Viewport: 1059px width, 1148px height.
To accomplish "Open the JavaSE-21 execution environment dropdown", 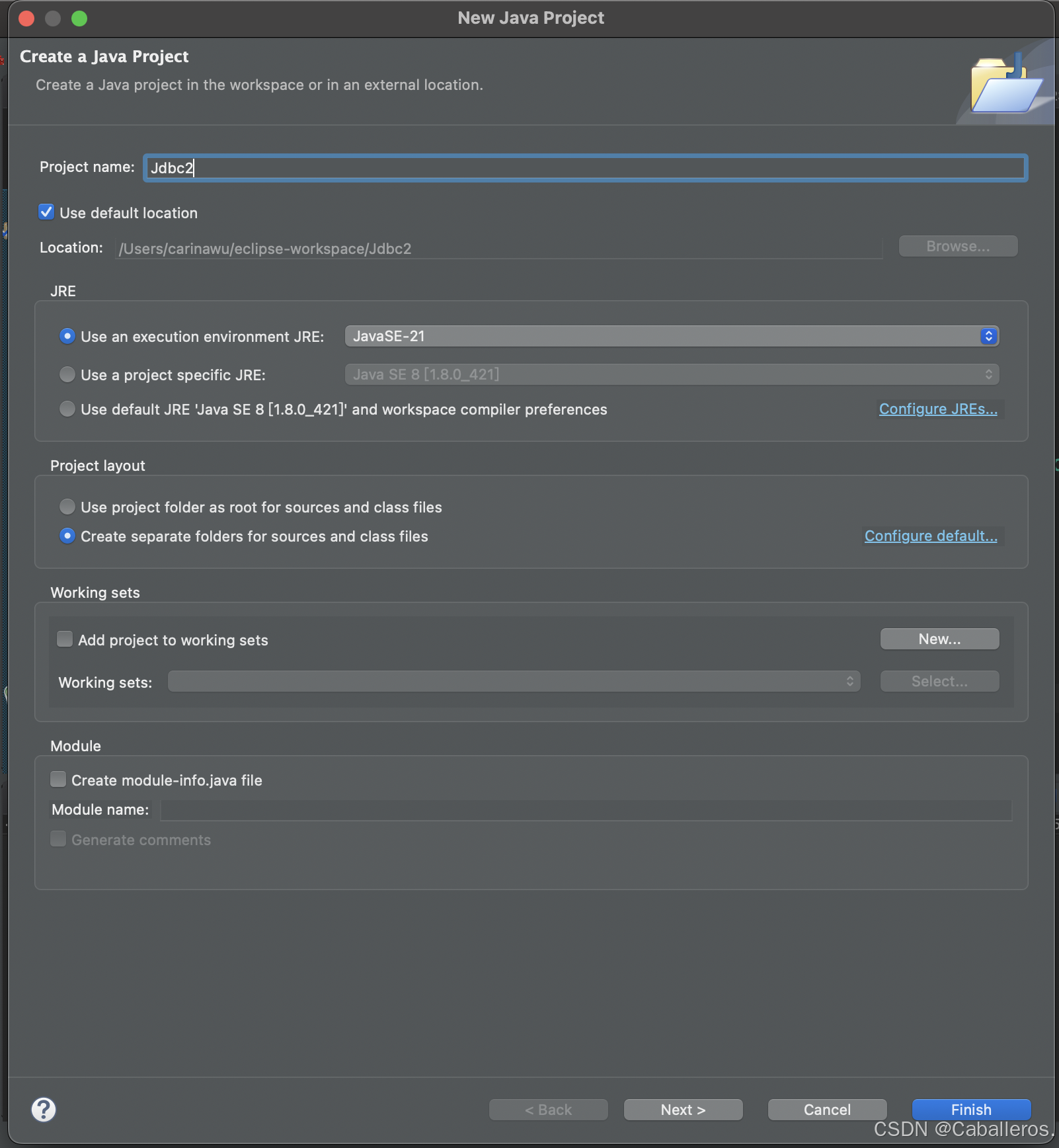I will tap(988, 336).
